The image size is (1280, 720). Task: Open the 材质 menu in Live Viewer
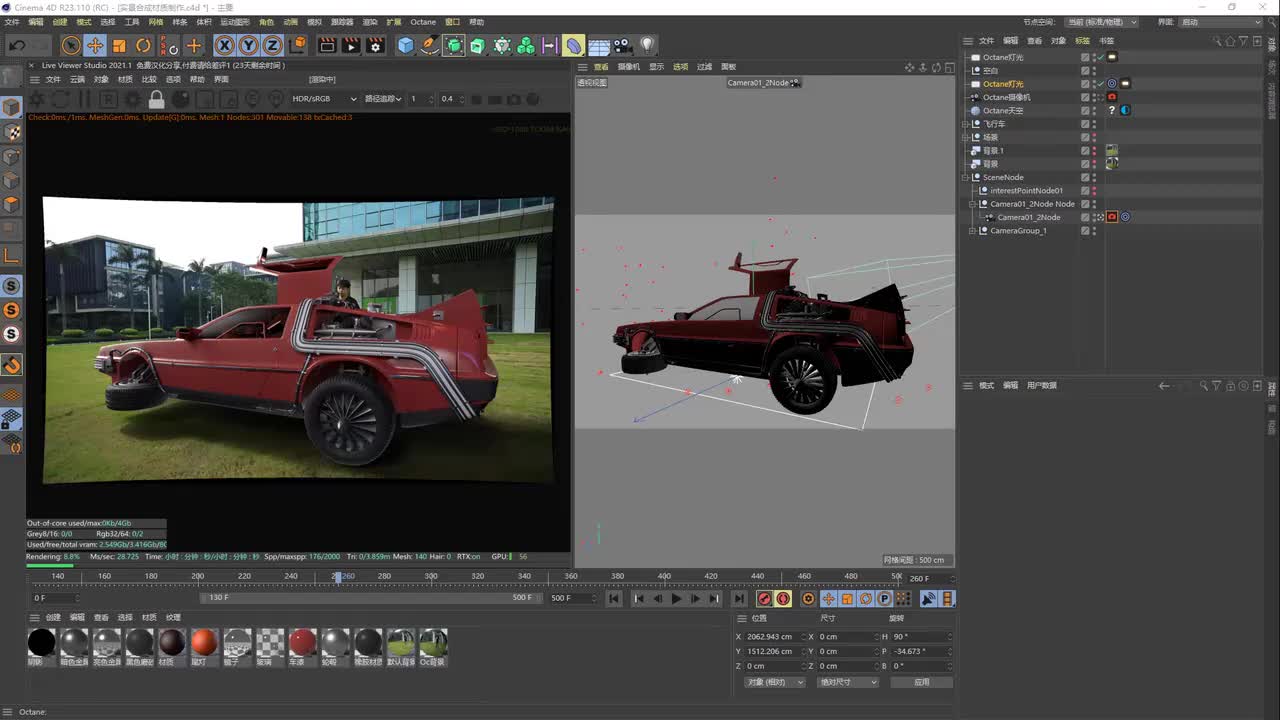tap(125, 79)
